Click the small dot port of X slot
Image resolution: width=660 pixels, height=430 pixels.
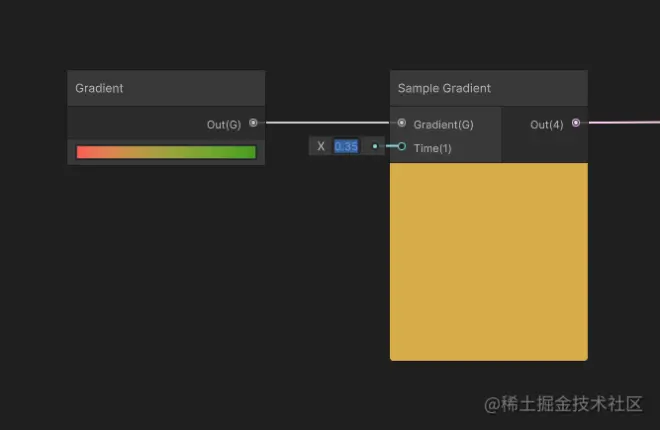click(375, 146)
